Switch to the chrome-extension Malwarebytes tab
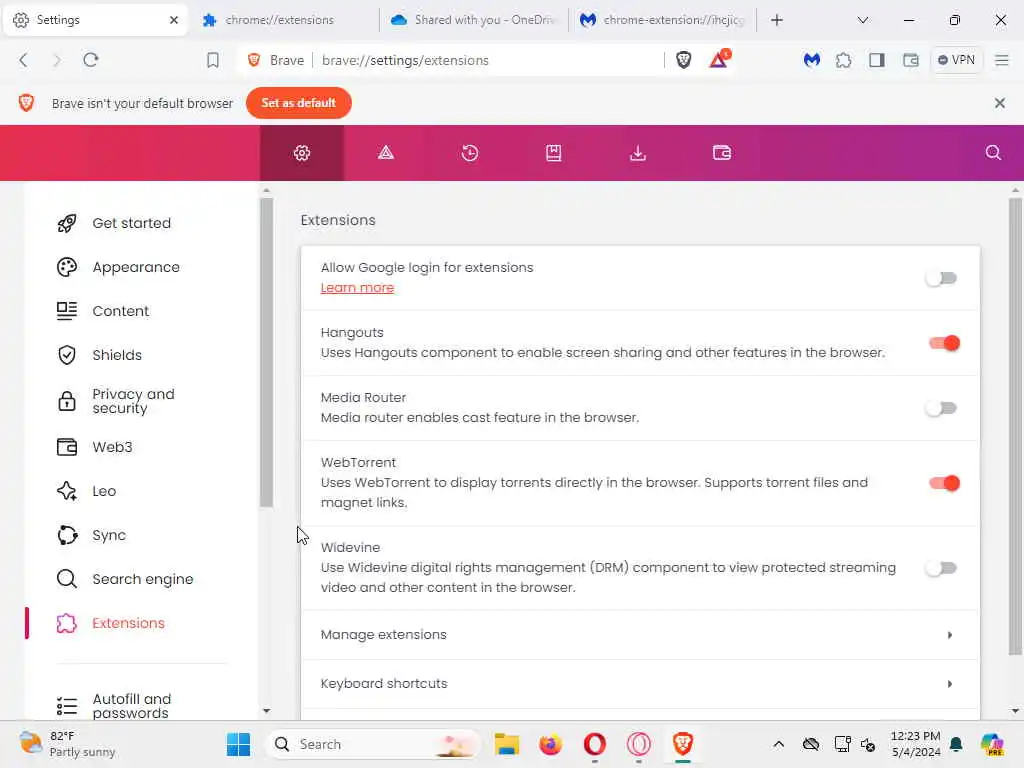Screen dimensions: 1024x768 [x=664, y=20]
